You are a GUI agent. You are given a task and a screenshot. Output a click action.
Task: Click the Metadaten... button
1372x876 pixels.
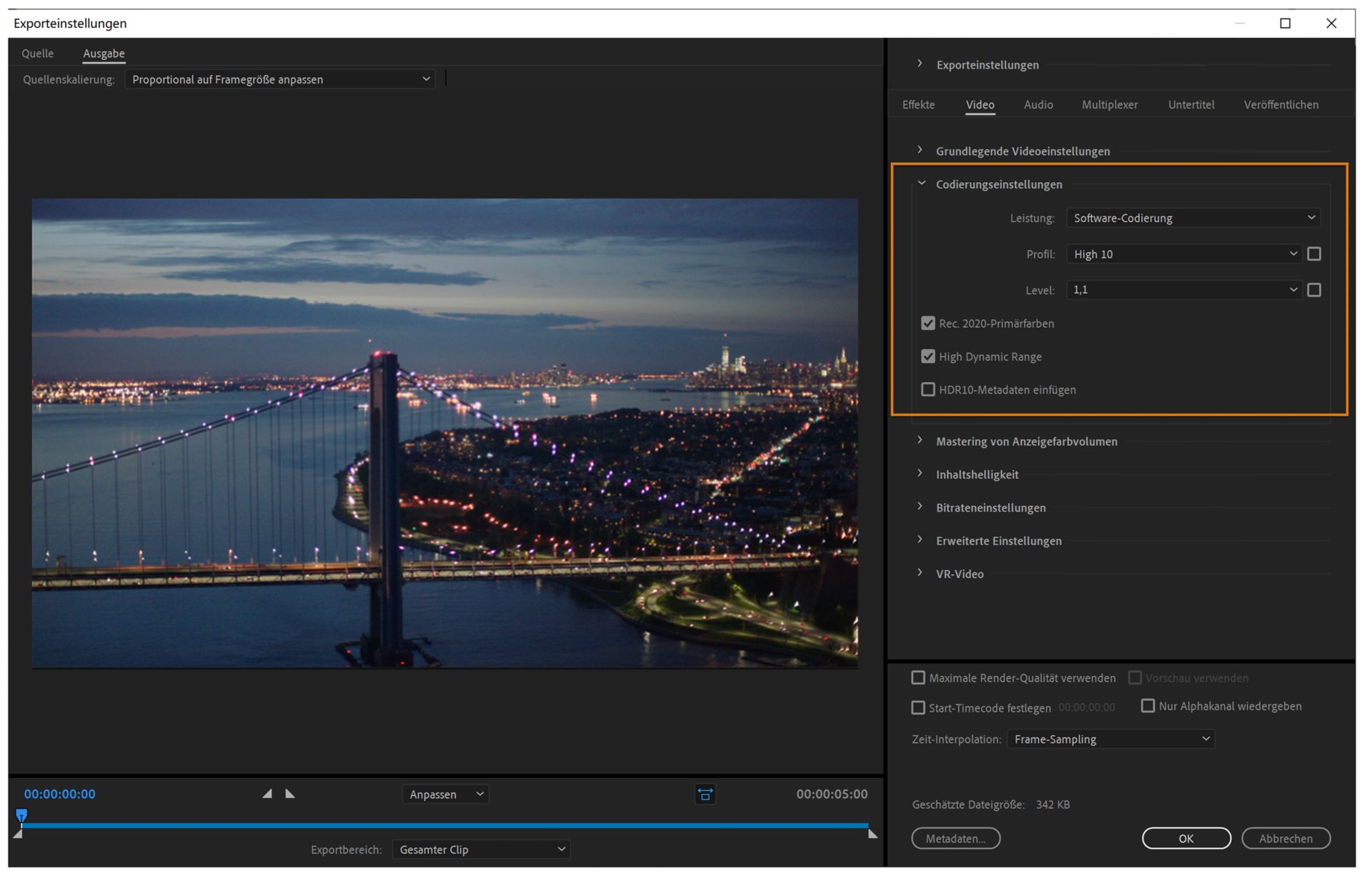pos(955,838)
